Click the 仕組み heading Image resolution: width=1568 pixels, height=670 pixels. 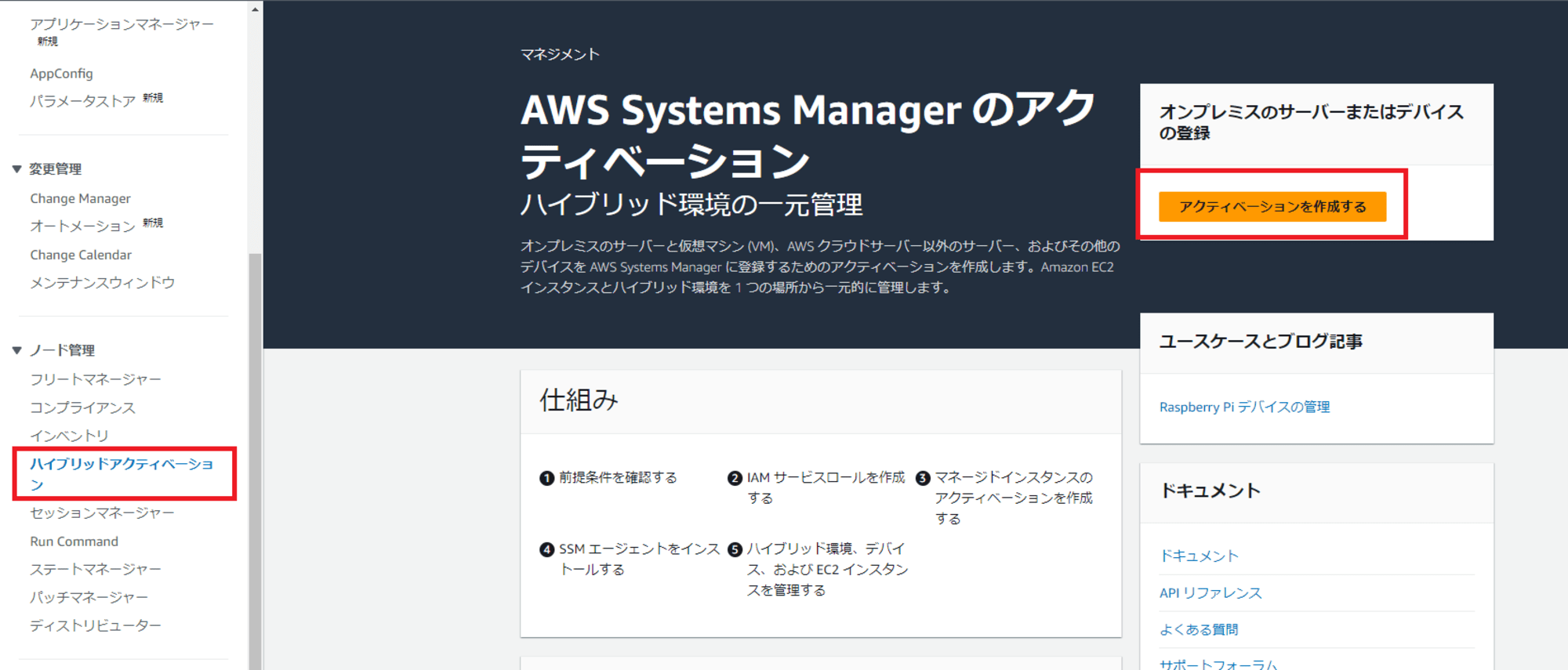pos(579,400)
